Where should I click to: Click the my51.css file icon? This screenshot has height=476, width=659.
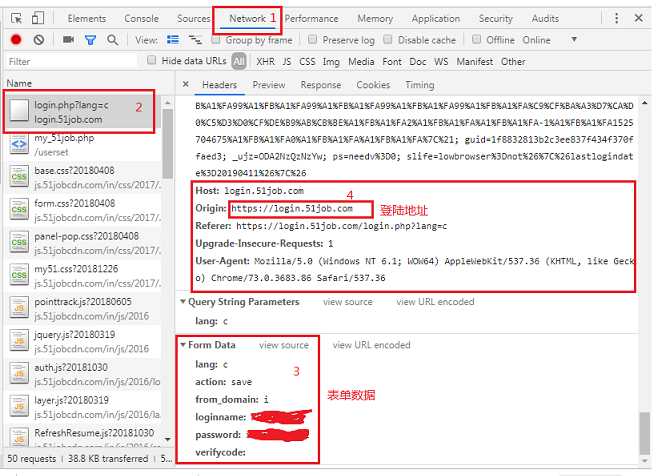19,275
